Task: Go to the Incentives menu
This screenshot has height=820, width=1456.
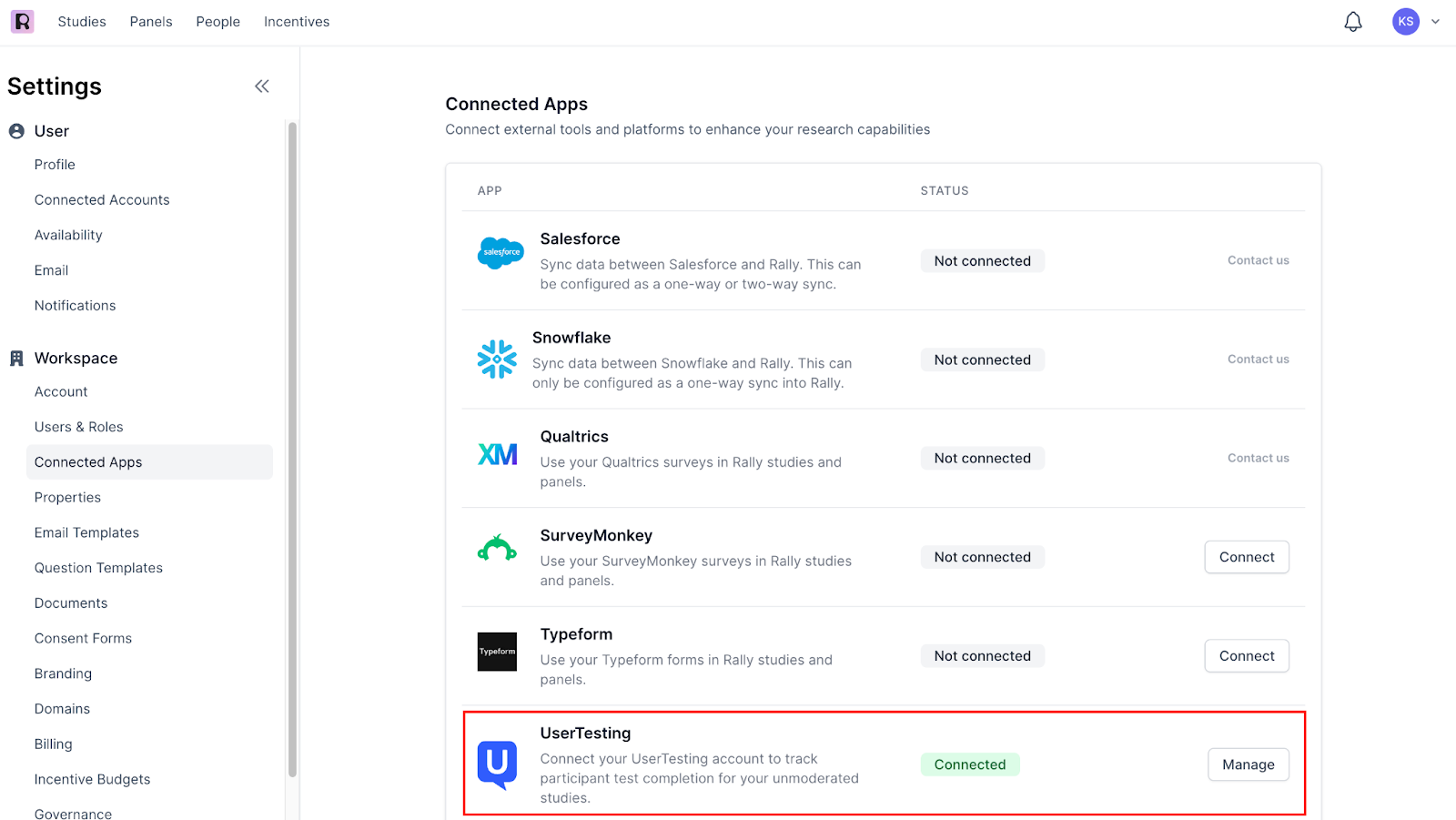Action: tap(297, 22)
